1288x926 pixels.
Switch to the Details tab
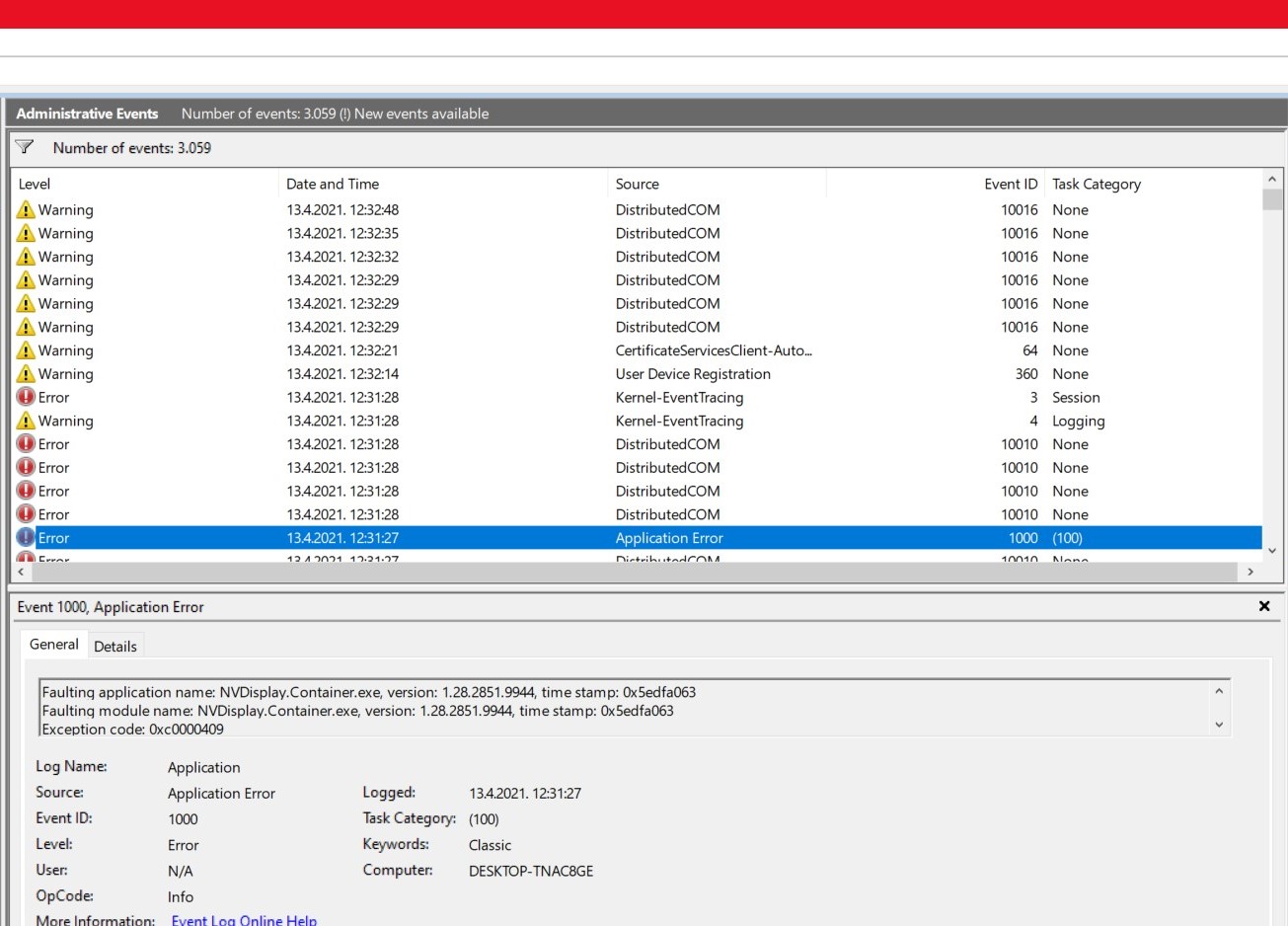[115, 646]
